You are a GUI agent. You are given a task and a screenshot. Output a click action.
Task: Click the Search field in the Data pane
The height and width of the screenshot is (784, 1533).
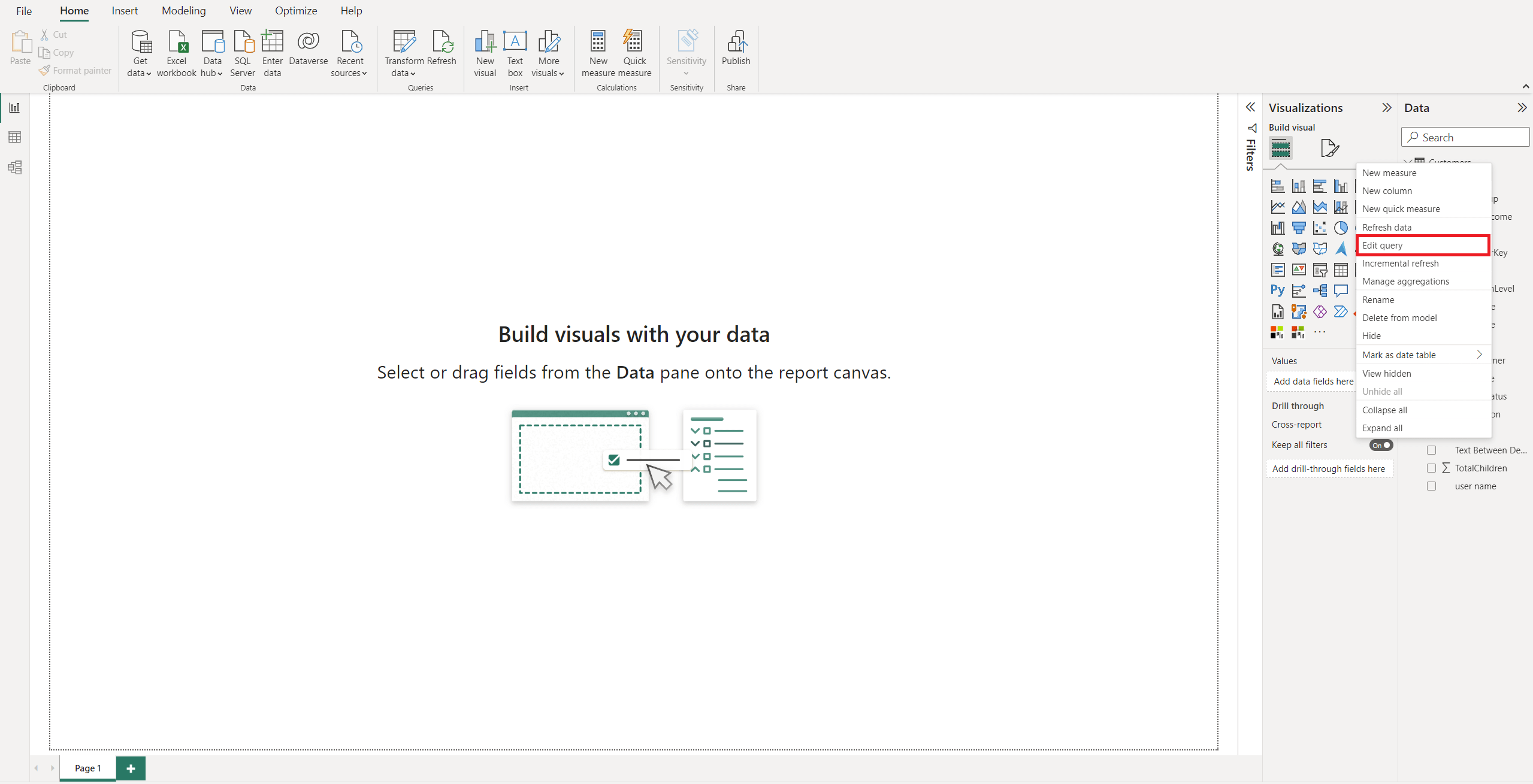click(x=1465, y=137)
